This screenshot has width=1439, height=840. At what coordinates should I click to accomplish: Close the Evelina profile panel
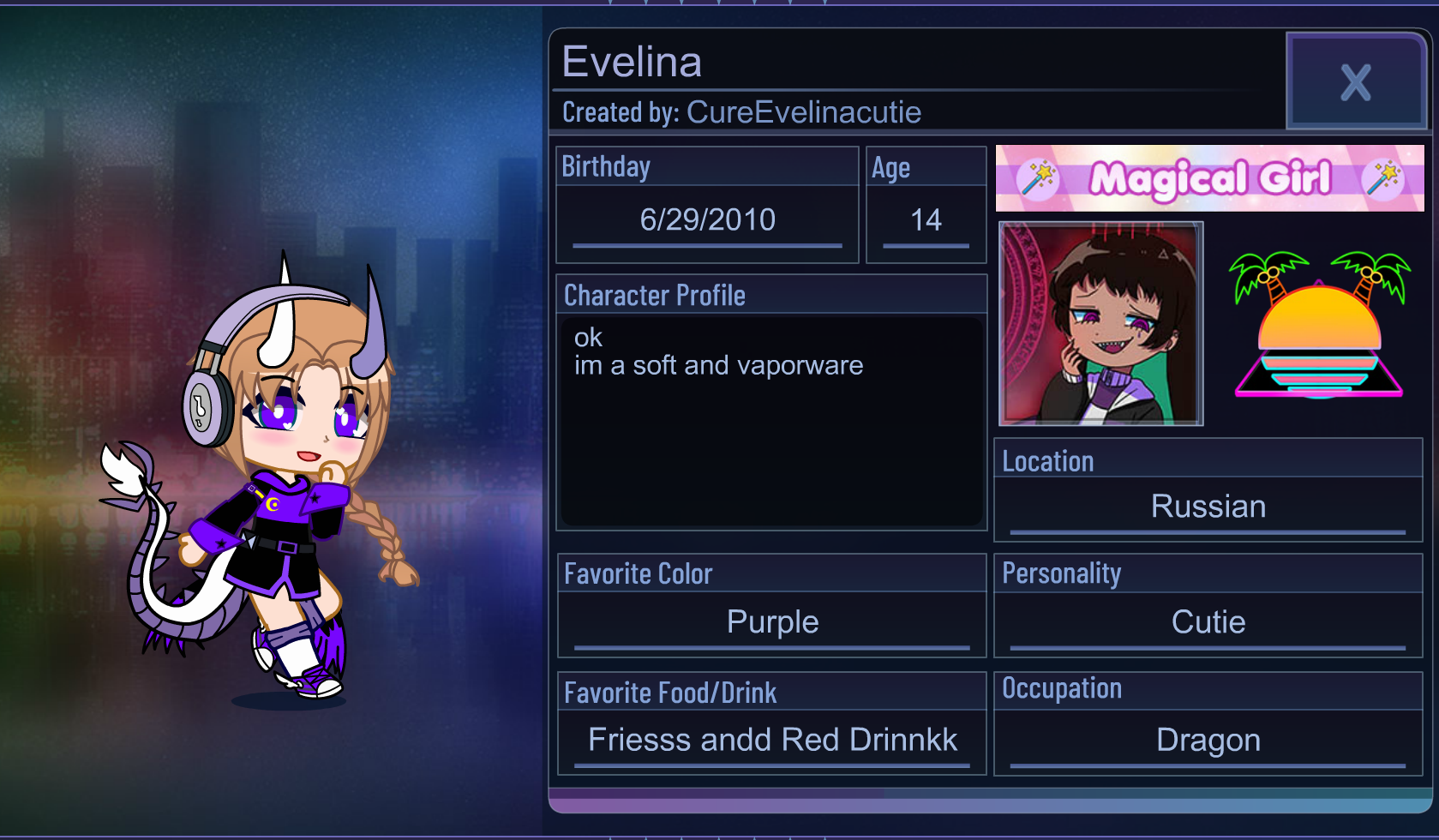(x=1356, y=81)
